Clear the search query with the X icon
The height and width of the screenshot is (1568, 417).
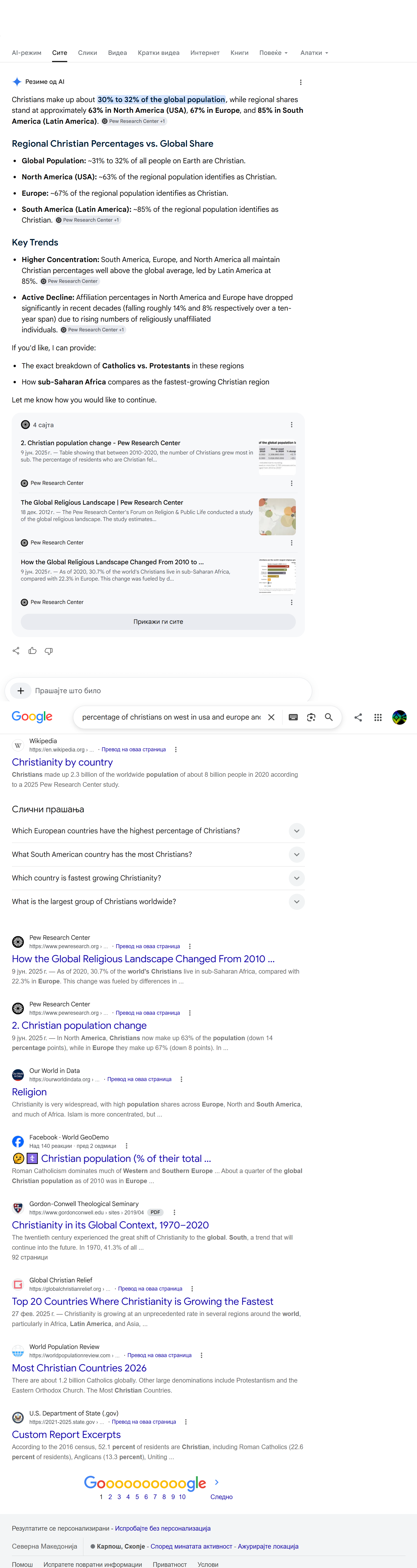click(272, 717)
